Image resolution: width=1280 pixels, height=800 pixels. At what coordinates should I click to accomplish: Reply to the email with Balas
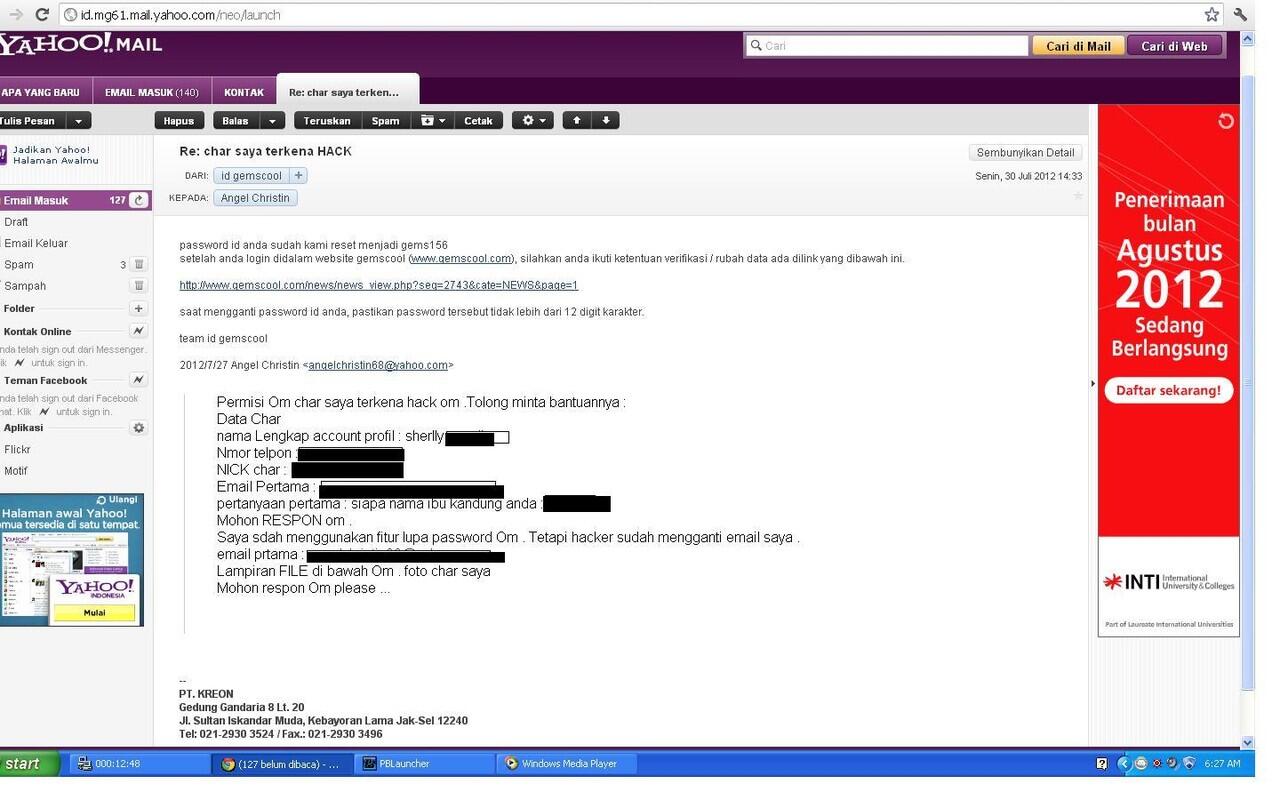click(x=236, y=121)
